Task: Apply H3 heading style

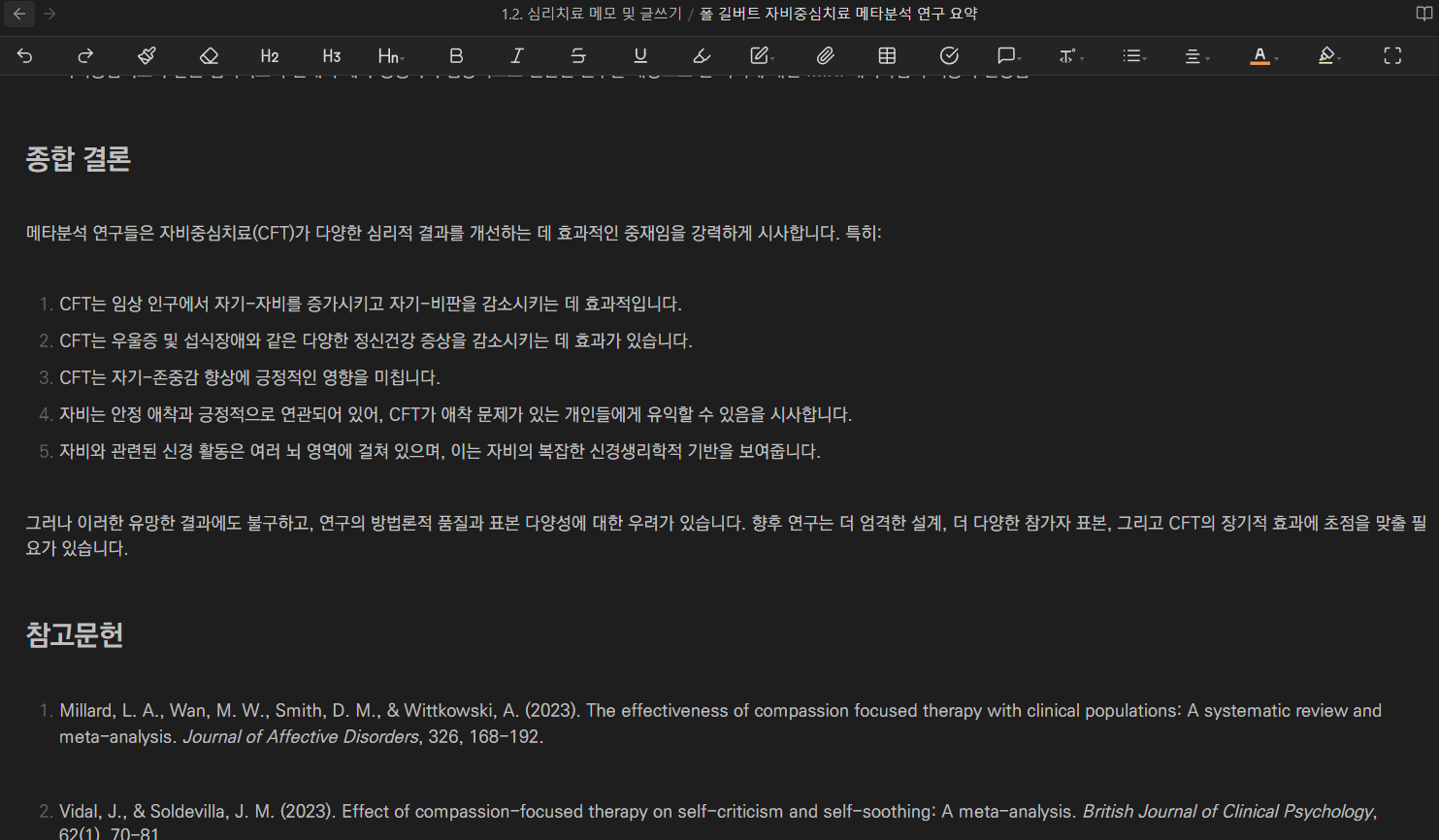Action: 332,56
